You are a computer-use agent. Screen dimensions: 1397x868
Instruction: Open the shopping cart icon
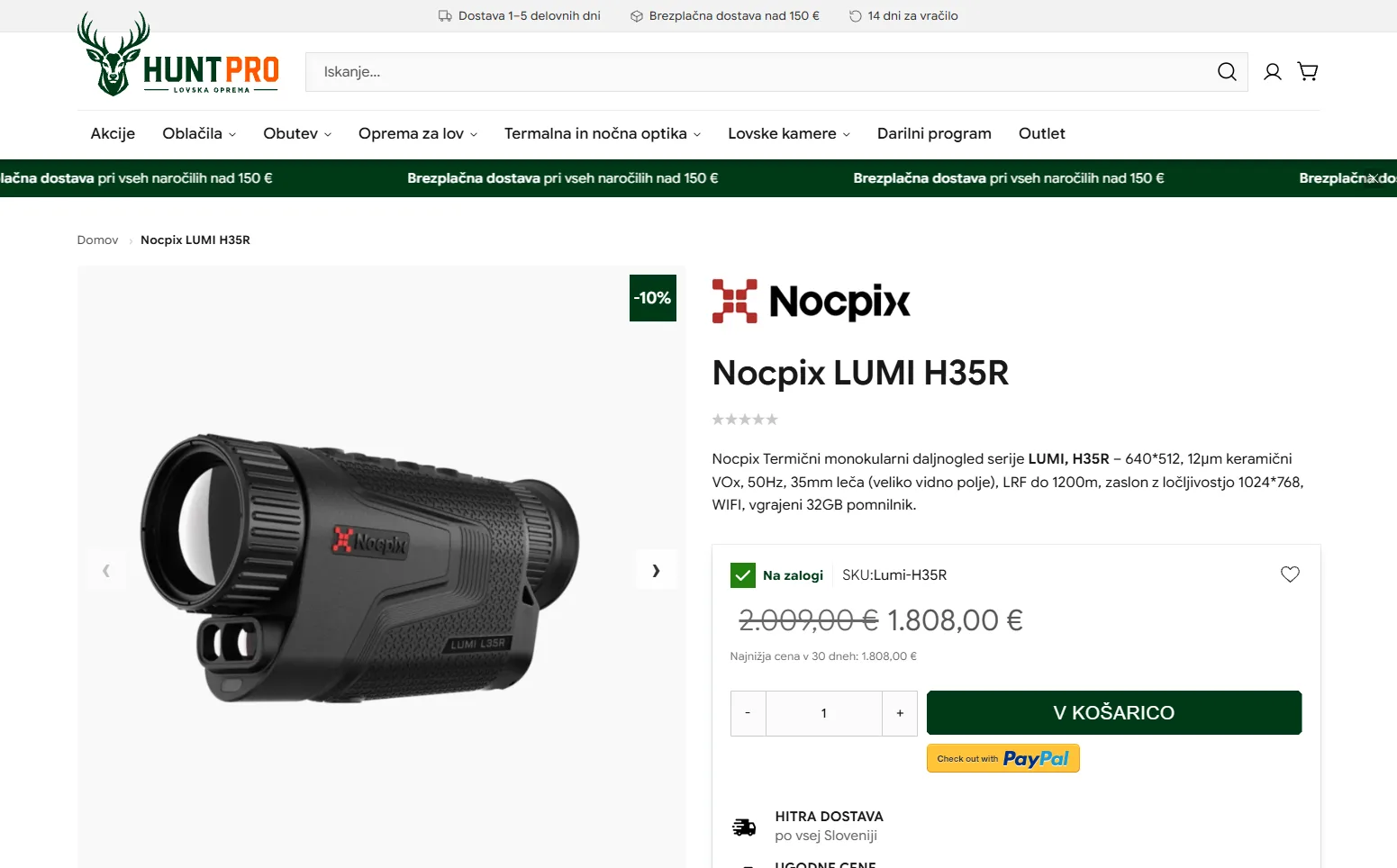1308,72
